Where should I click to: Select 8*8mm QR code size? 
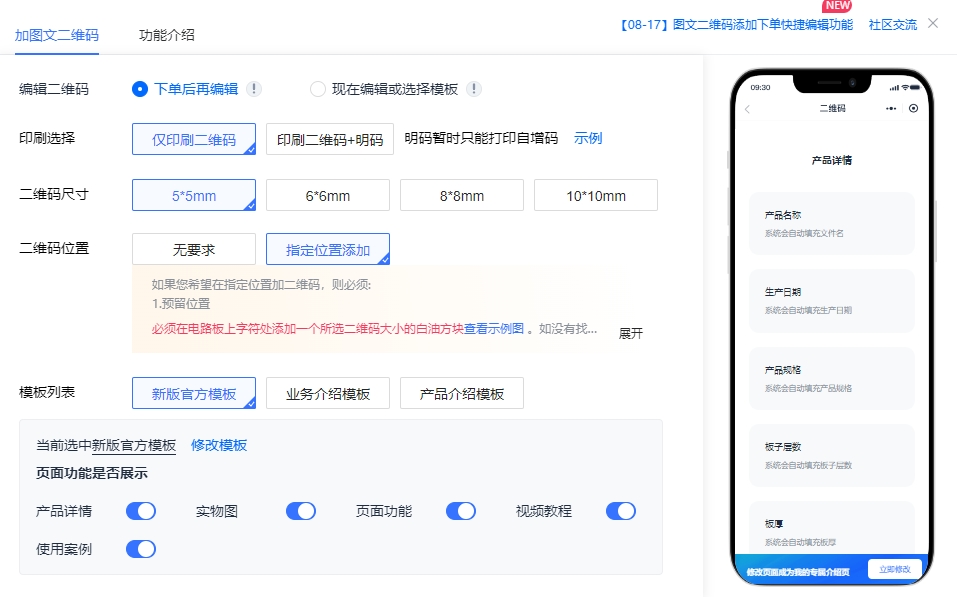pyautogui.click(x=462, y=195)
